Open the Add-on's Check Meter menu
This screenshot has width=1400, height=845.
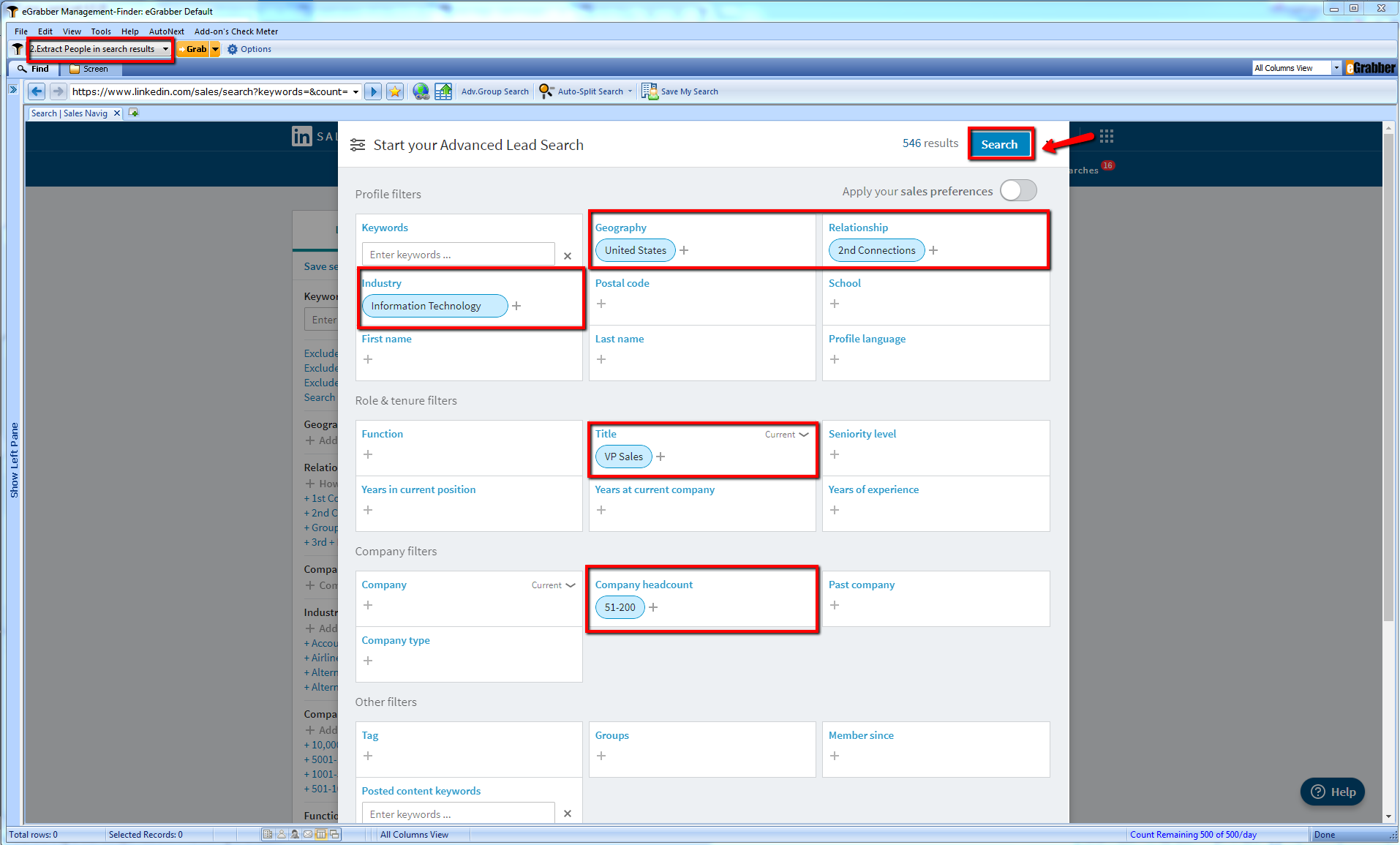pyautogui.click(x=236, y=31)
